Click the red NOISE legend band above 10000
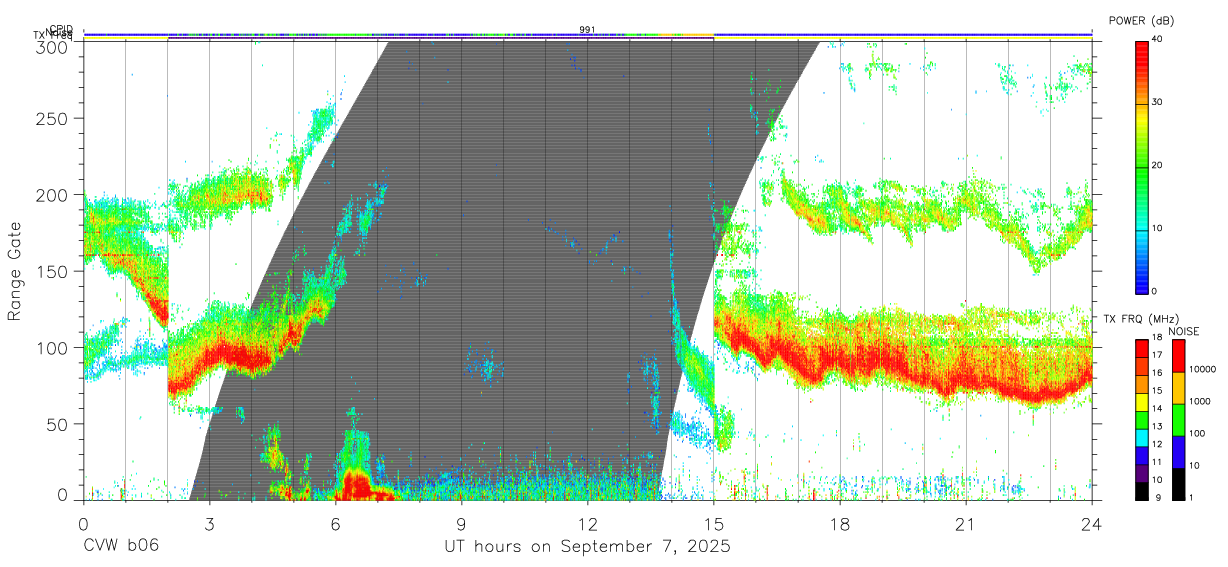This screenshot has height=567, width=1228. 1179,356
